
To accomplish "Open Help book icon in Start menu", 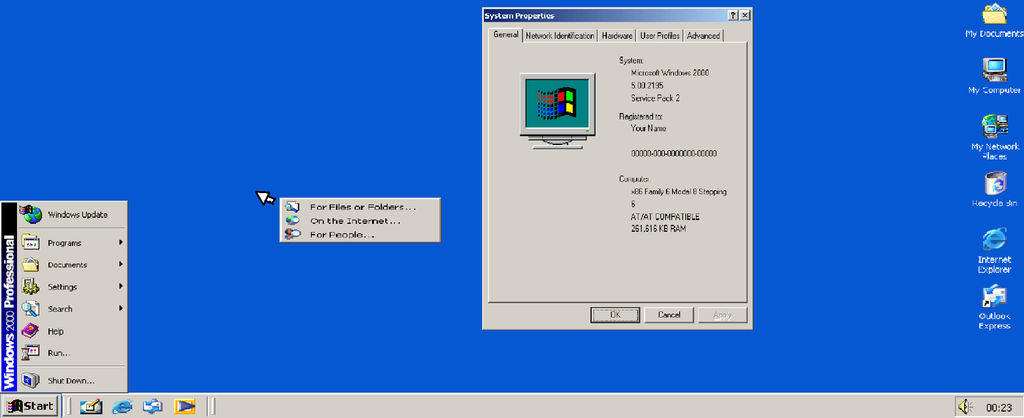I will (31, 330).
